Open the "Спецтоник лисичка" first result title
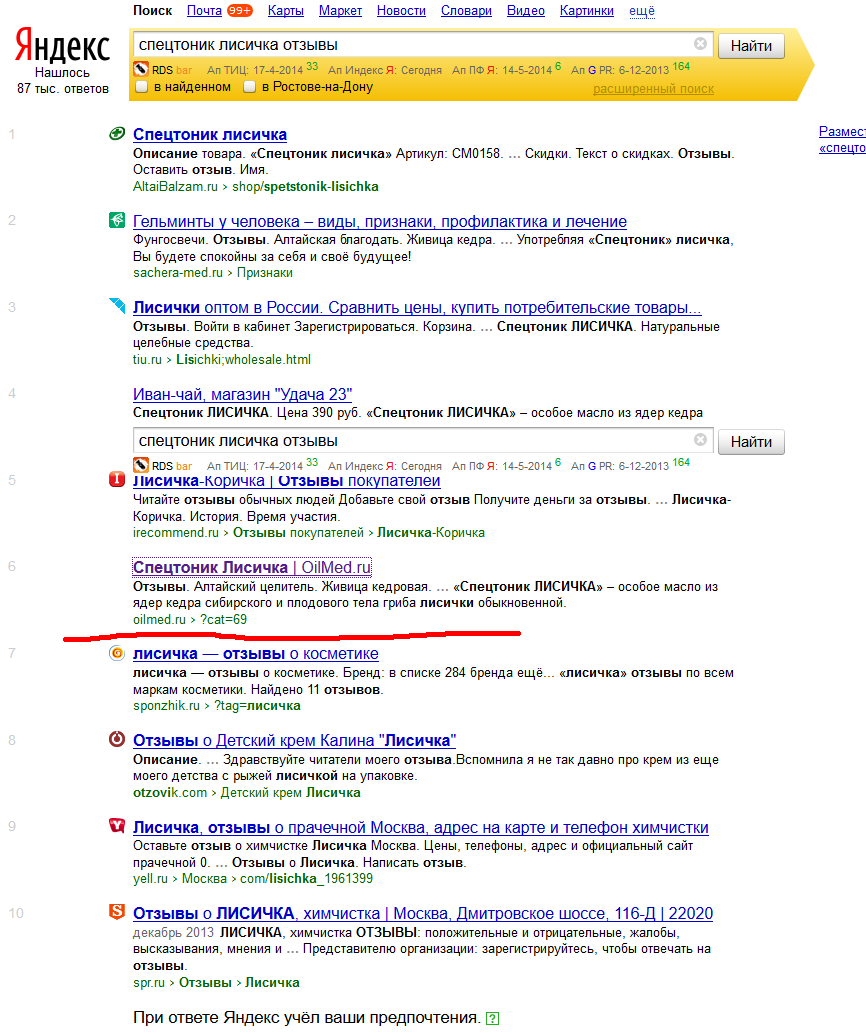The image size is (866, 1034). pyautogui.click(x=210, y=135)
